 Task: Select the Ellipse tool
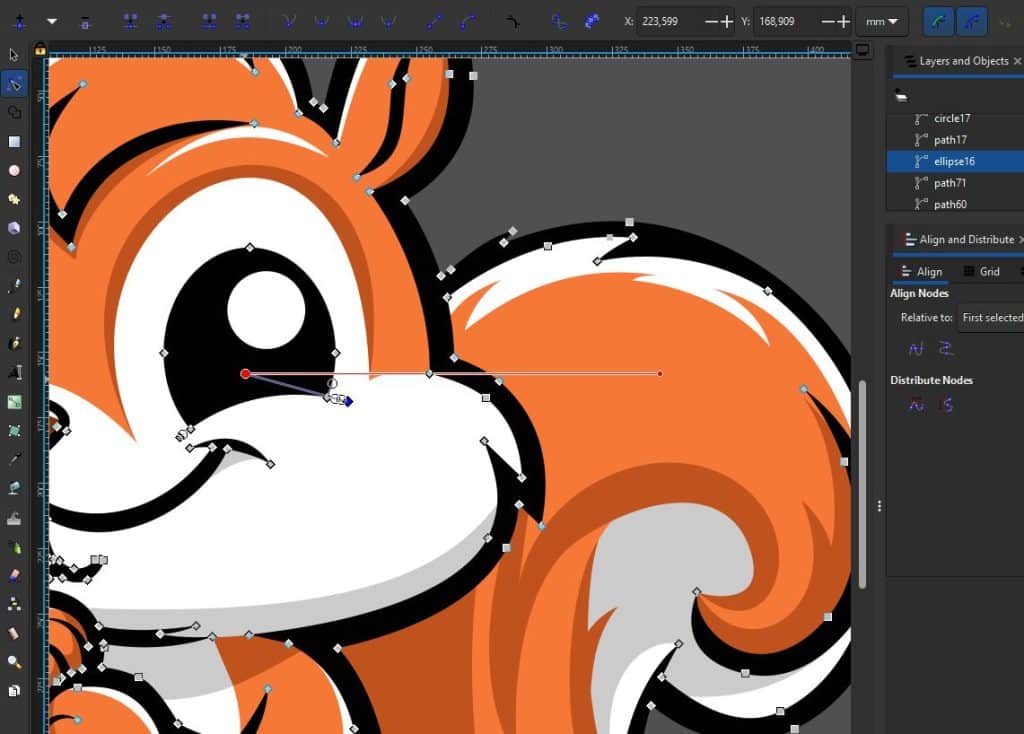(14, 170)
